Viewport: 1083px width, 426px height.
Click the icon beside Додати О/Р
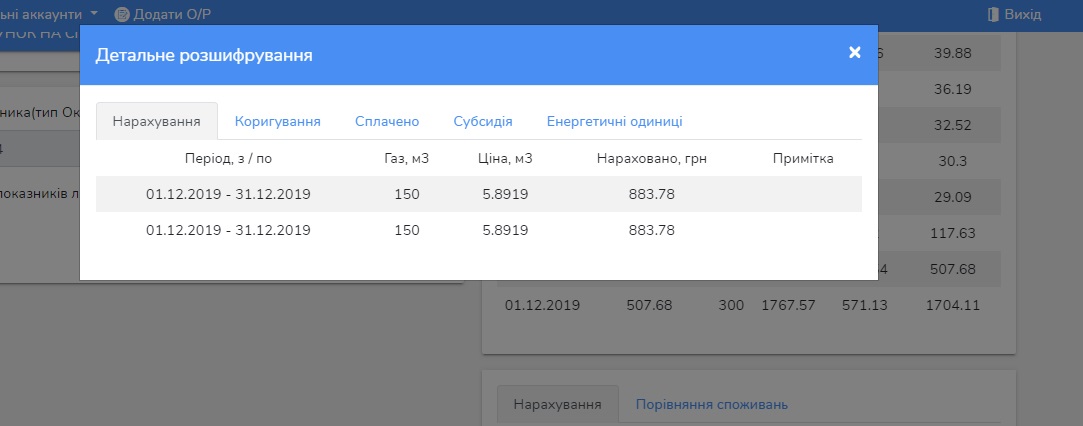pos(122,14)
